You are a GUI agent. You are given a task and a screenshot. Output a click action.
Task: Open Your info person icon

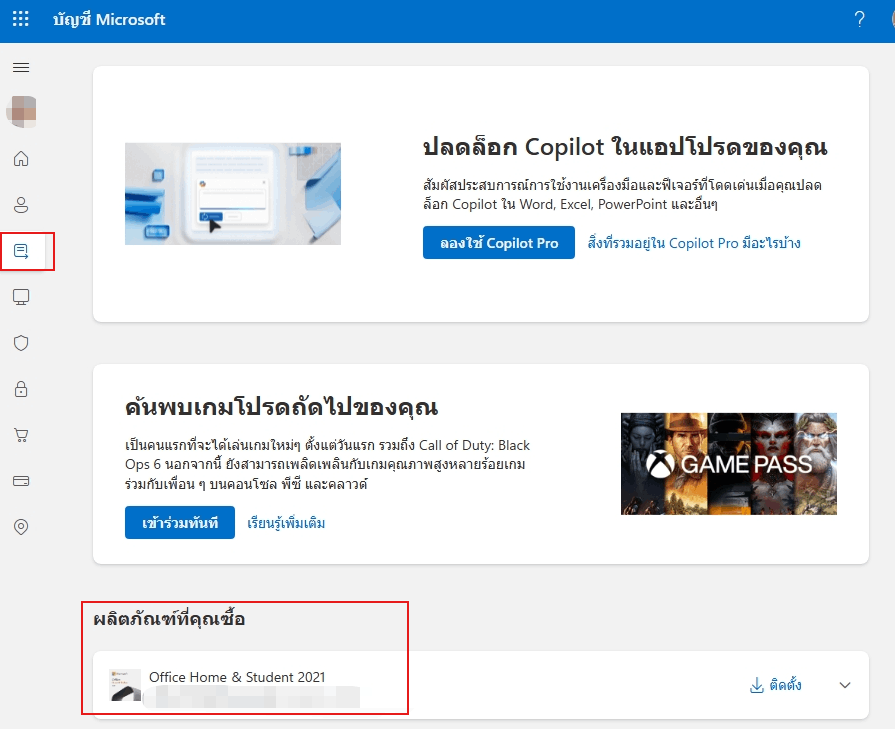21,204
